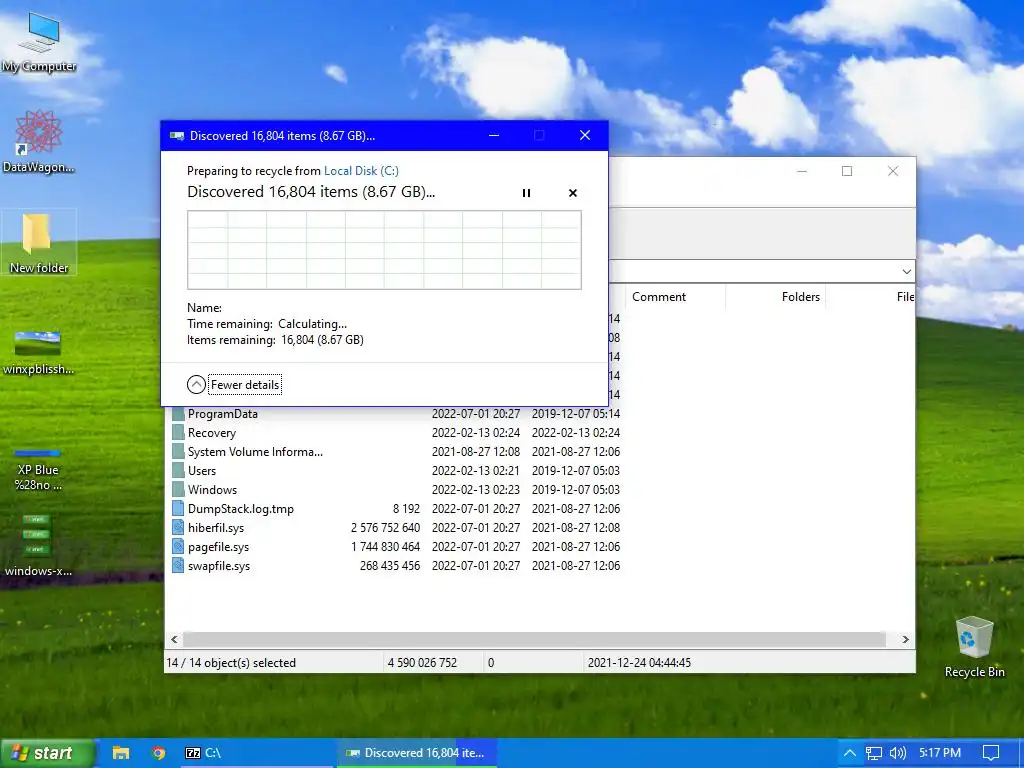Image resolution: width=1024 pixels, height=768 pixels.
Task: Cancel the recycle operation with the X
Action: pyautogui.click(x=573, y=193)
